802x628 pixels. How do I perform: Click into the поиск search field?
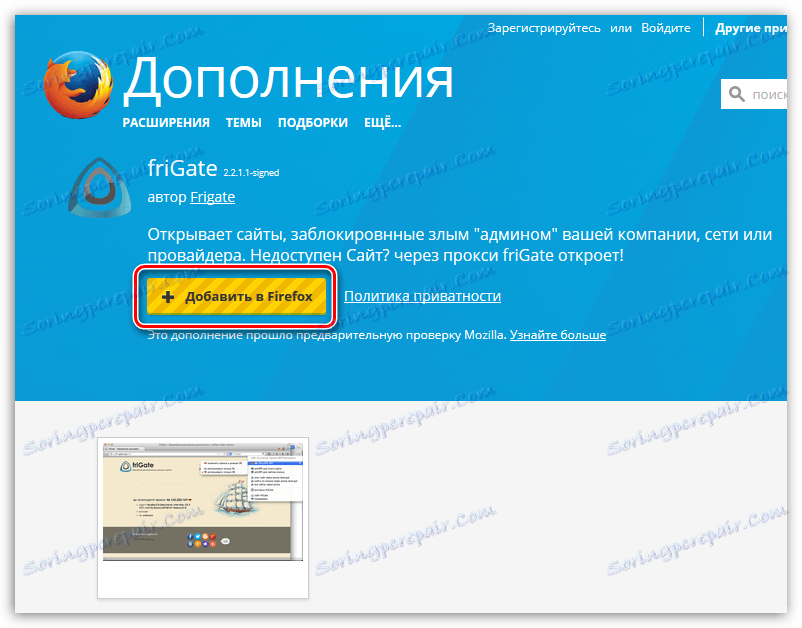[754, 94]
